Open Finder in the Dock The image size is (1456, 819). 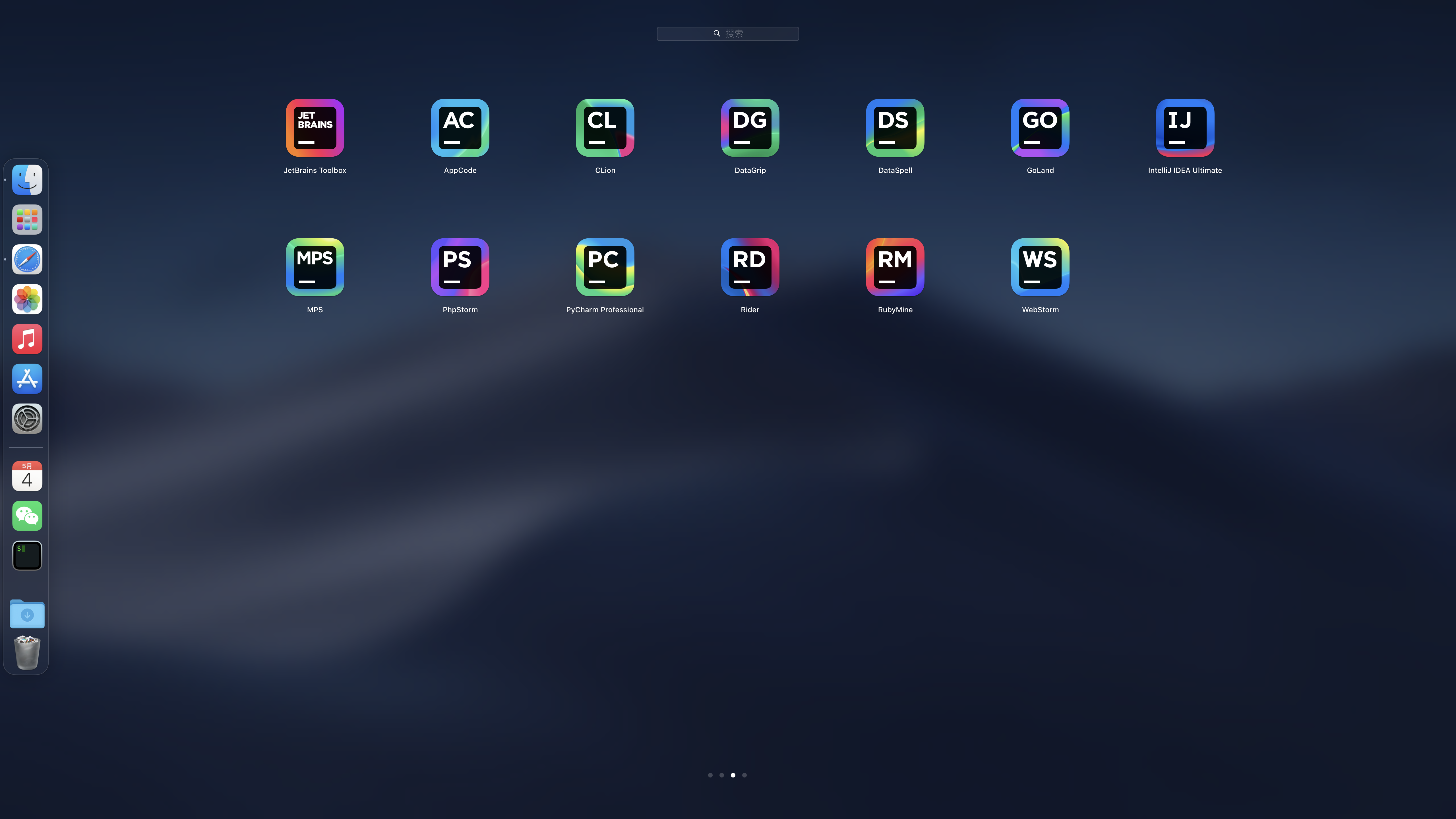coord(27,180)
